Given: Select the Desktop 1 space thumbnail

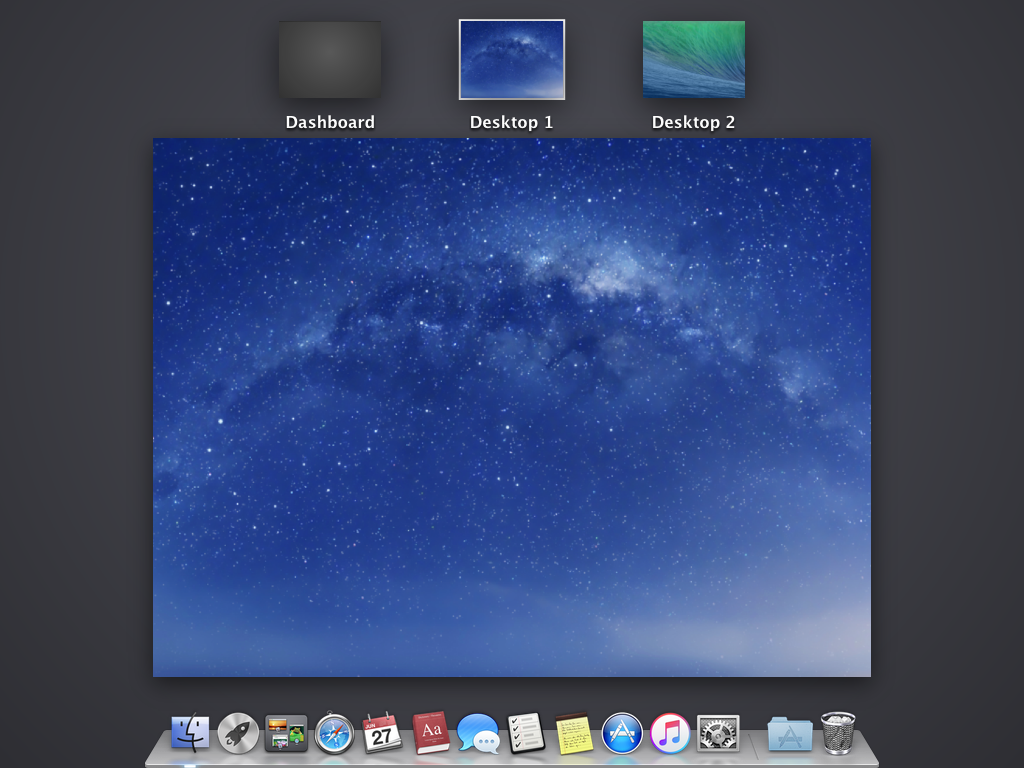Looking at the screenshot, I should pos(512,60).
